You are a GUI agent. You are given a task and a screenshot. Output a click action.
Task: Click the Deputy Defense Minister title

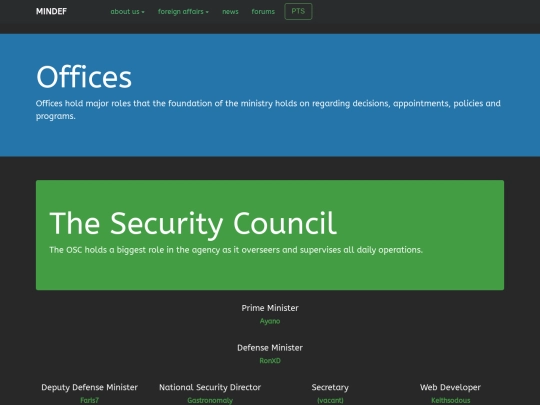pos(90,387)
